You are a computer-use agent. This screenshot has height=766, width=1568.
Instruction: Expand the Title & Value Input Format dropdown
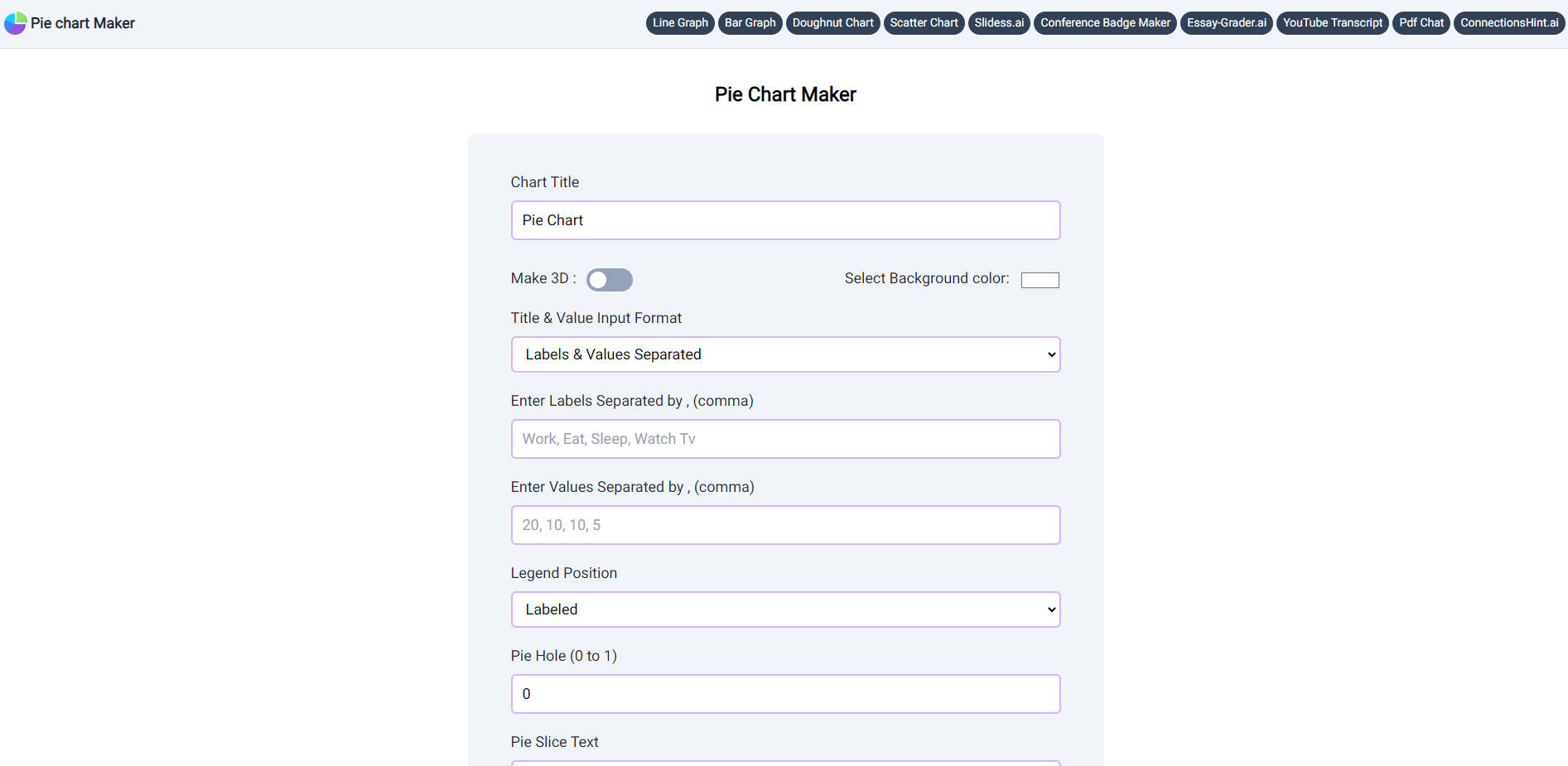785,354
